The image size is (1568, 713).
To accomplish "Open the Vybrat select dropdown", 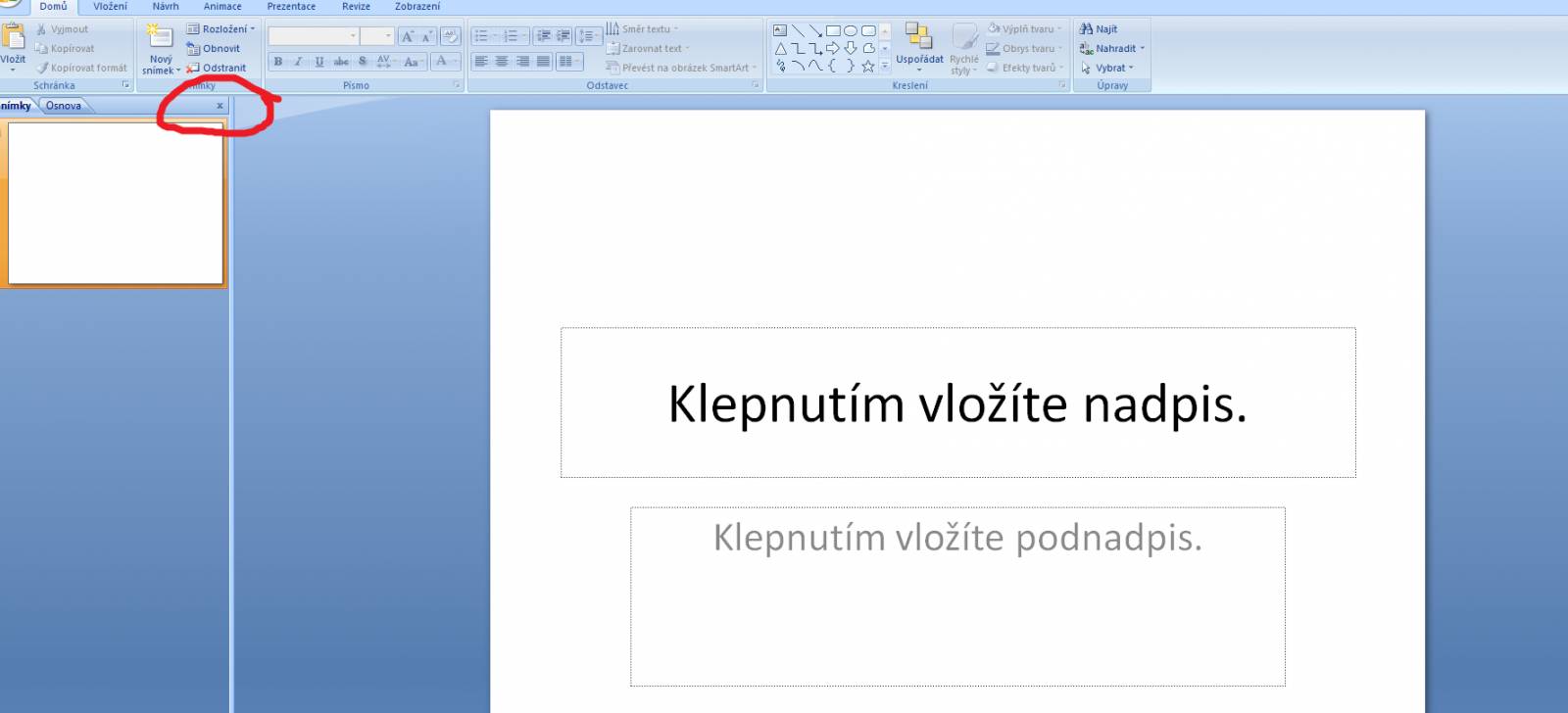I will (1107, 68).
